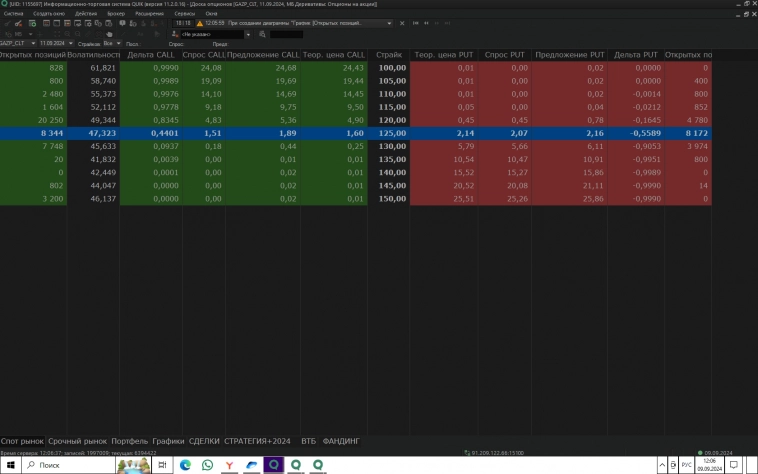758x474 pixels.
Task: Select the Графики bottom tab
Action: click(168, 440)
